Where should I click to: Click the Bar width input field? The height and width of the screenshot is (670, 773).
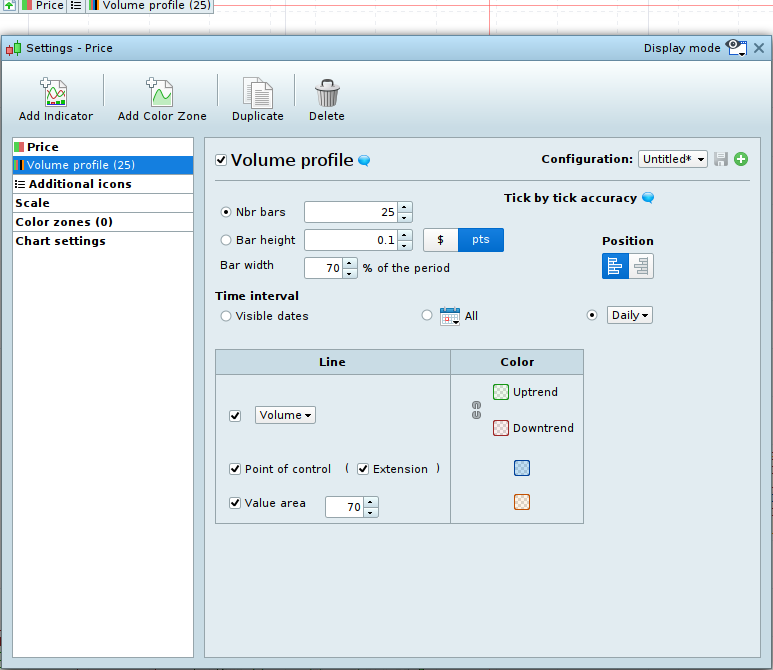pyautogui.click(x=323, y=268)
